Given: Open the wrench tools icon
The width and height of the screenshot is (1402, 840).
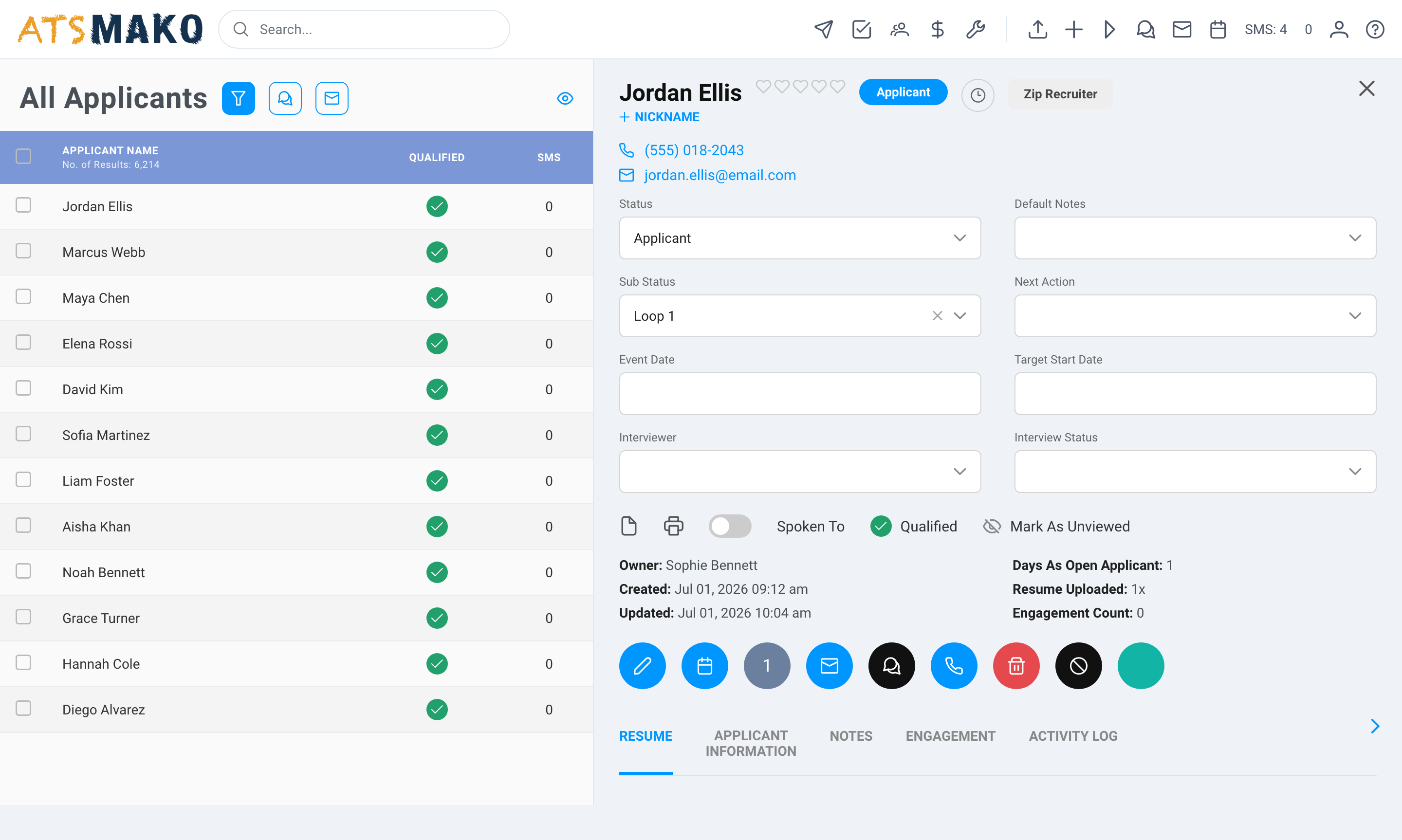Looking at the screenshot, I should click(x=975, y=29).
